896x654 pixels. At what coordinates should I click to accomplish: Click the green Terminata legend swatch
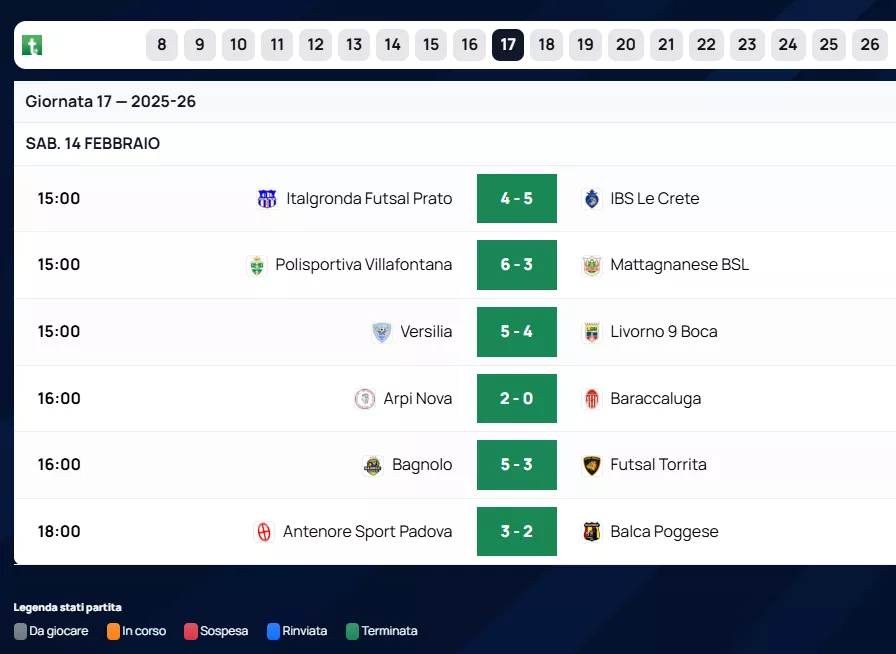352,631
